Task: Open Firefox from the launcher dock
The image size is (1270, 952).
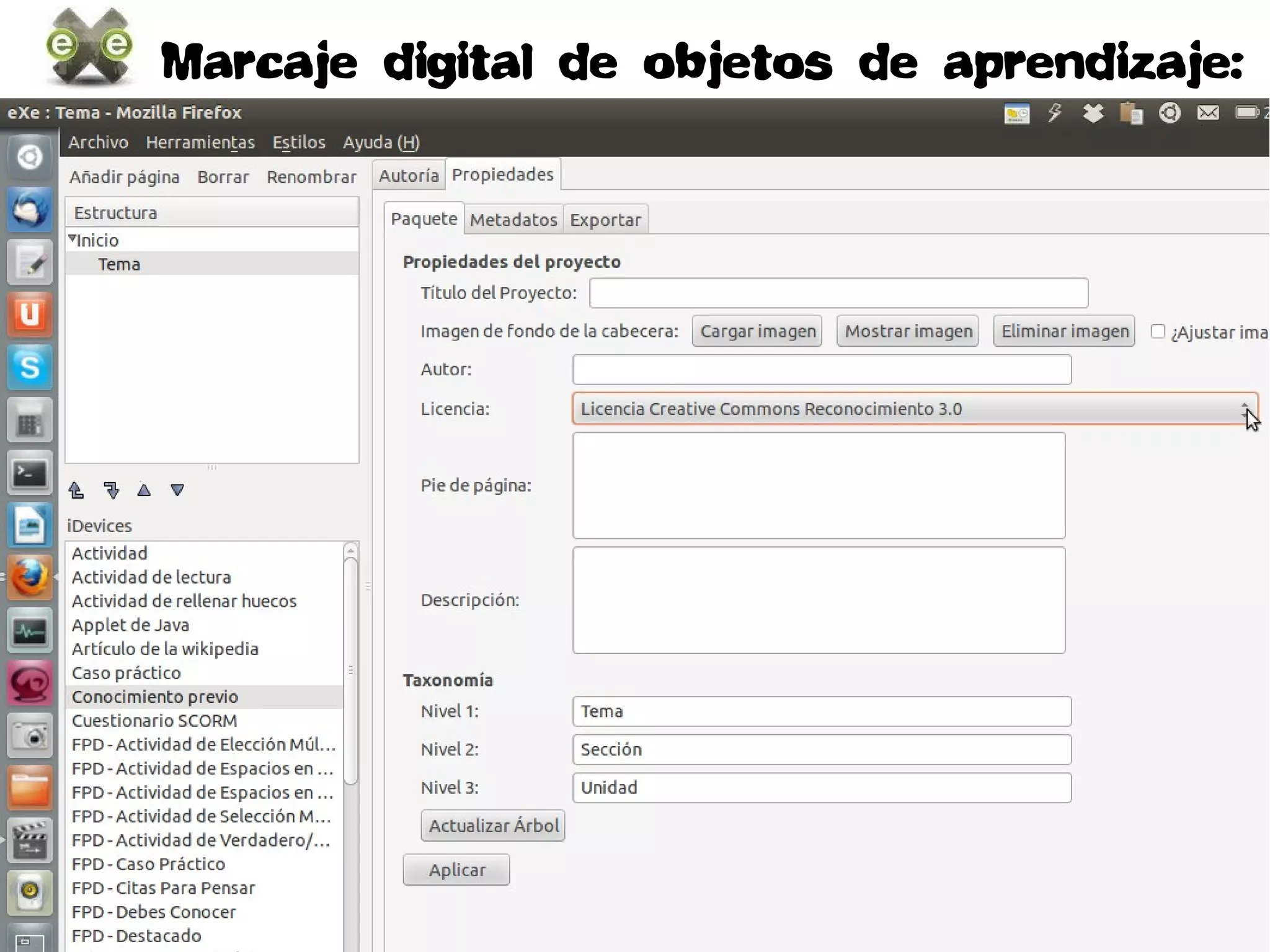Action: [x=29, y=577]
